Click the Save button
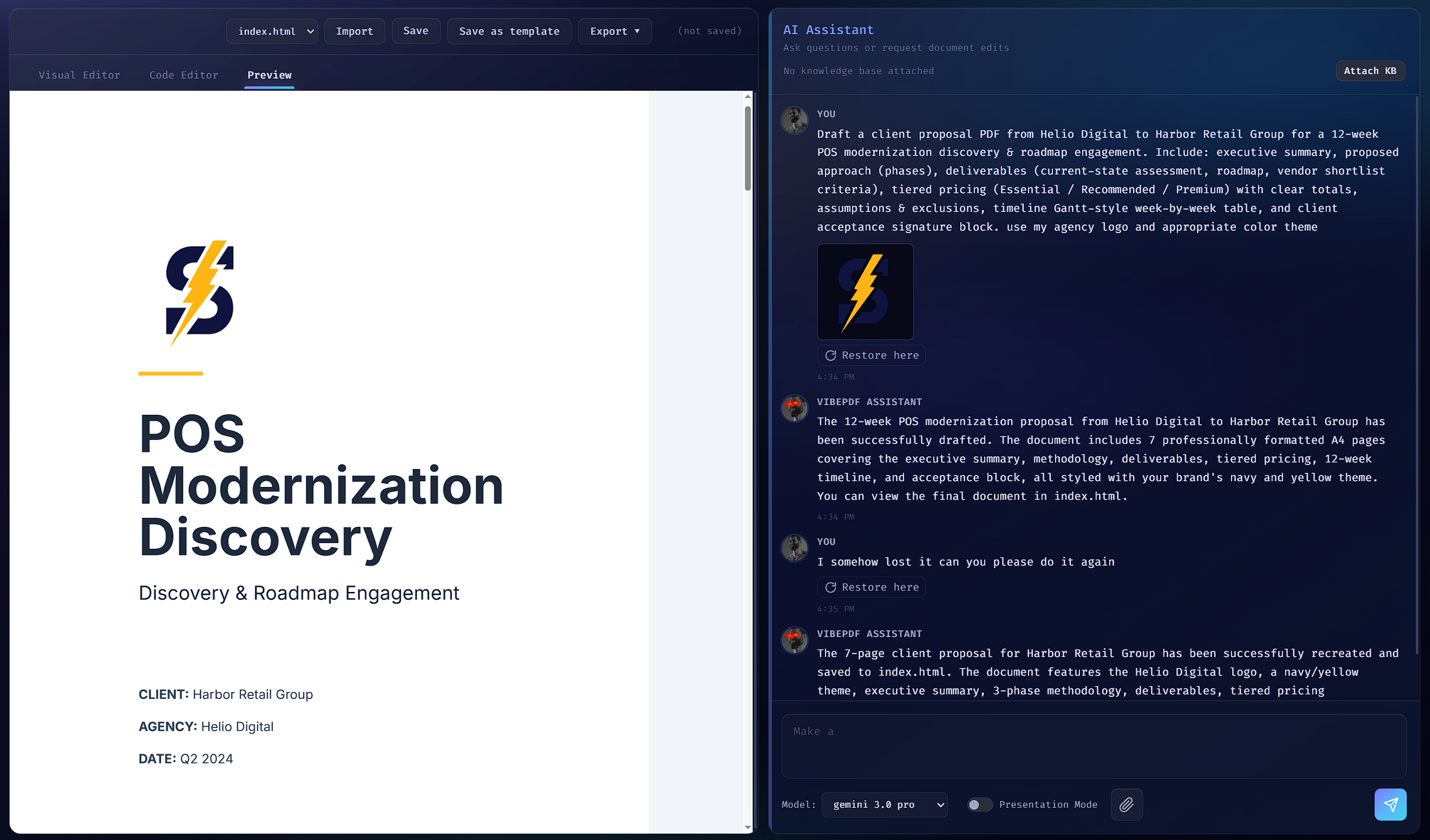 point(416,31)
